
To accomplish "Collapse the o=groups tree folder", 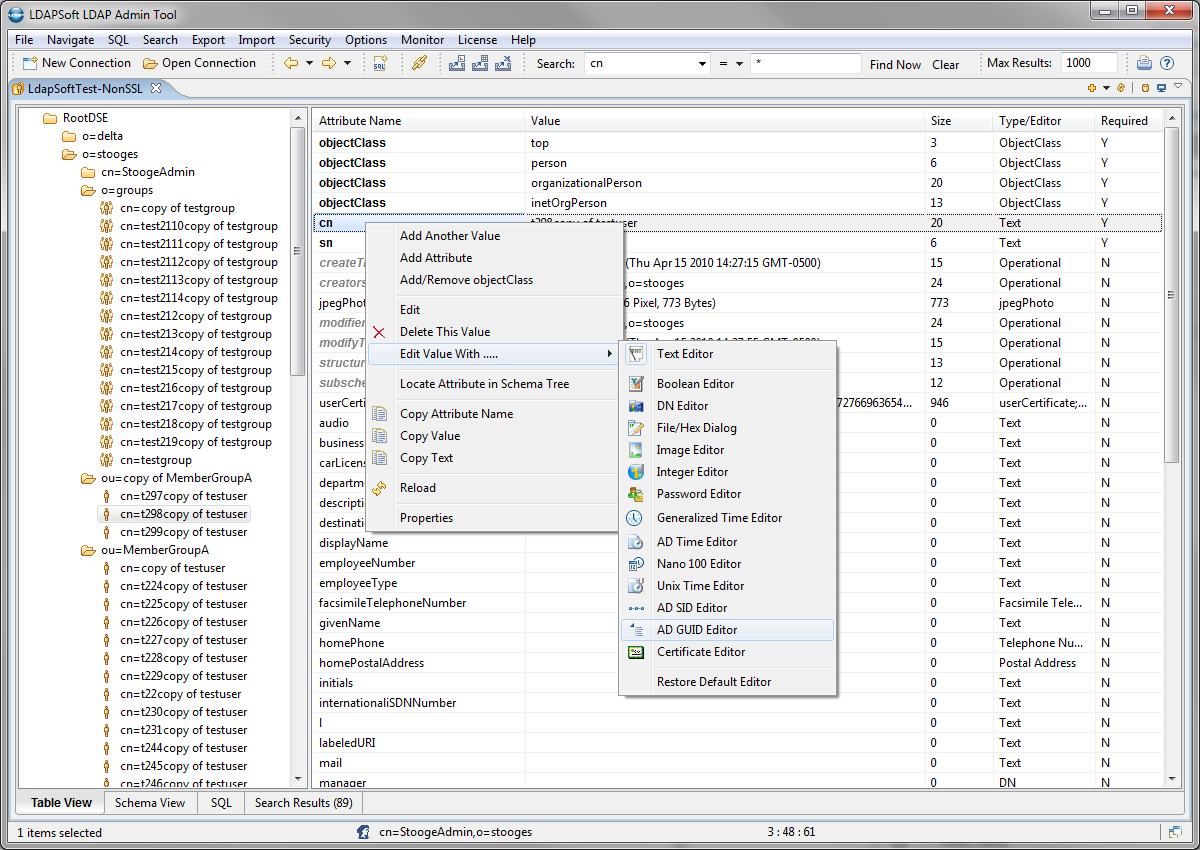I will click(x=89, y=190).
